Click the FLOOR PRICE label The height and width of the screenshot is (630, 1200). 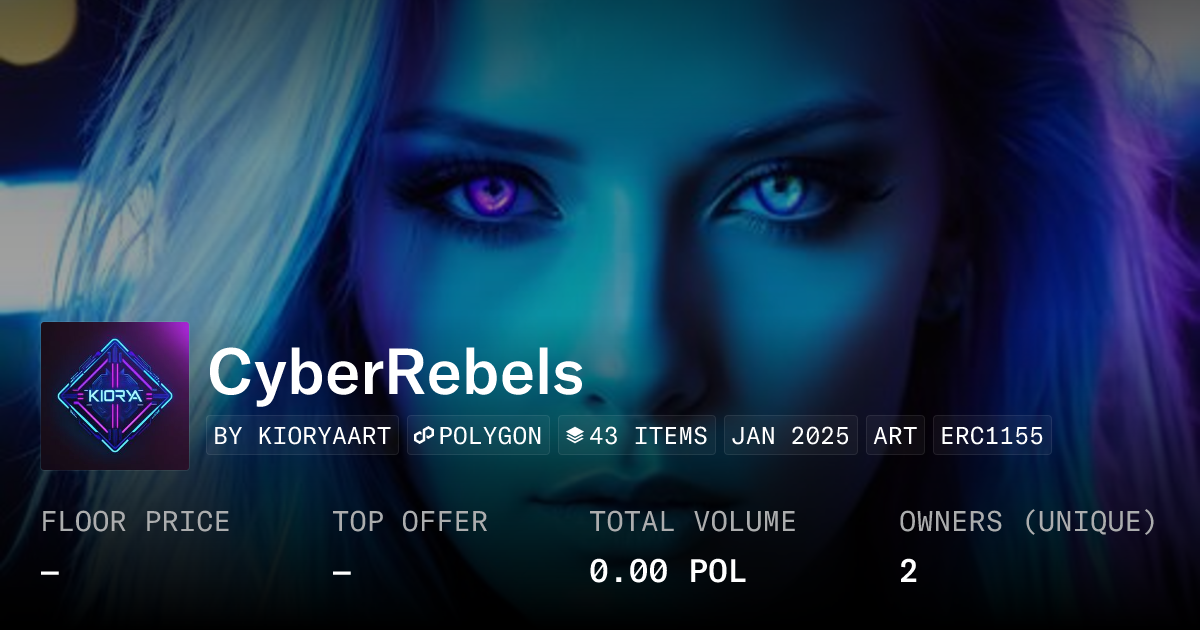tap(135, 522)
